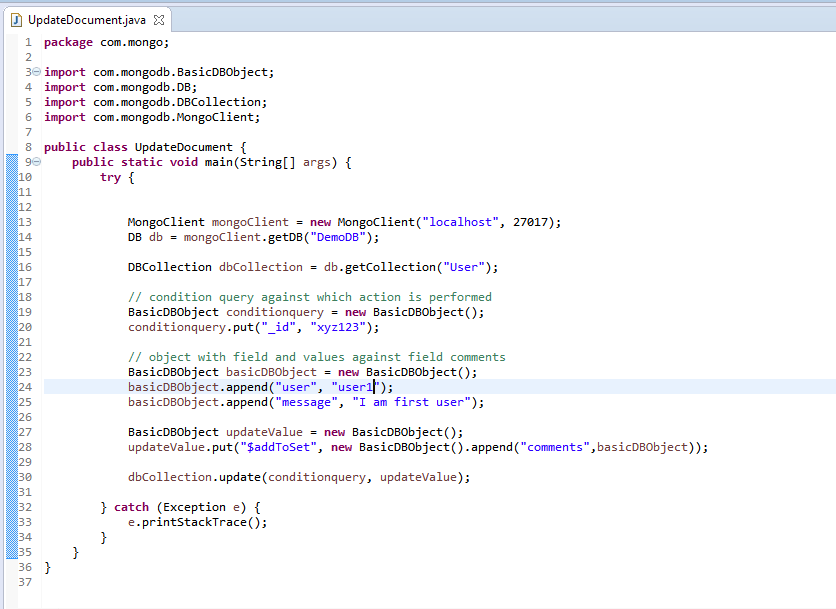The image size is (836, 609).
Task: Click line number 37 in the gutter
Action: click(25, 582)
